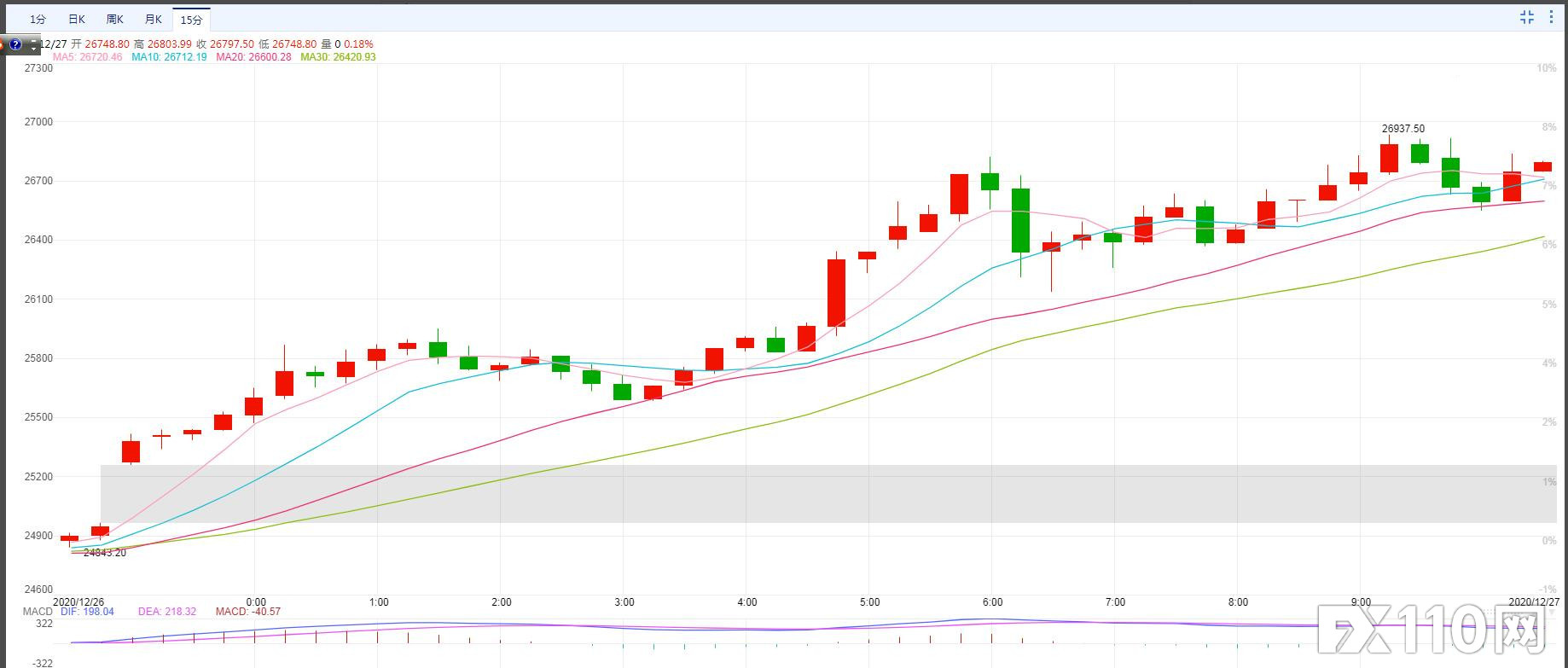
Task: Exit fullscreen with the collapse arrows icon
Action: pos(1527,16)
